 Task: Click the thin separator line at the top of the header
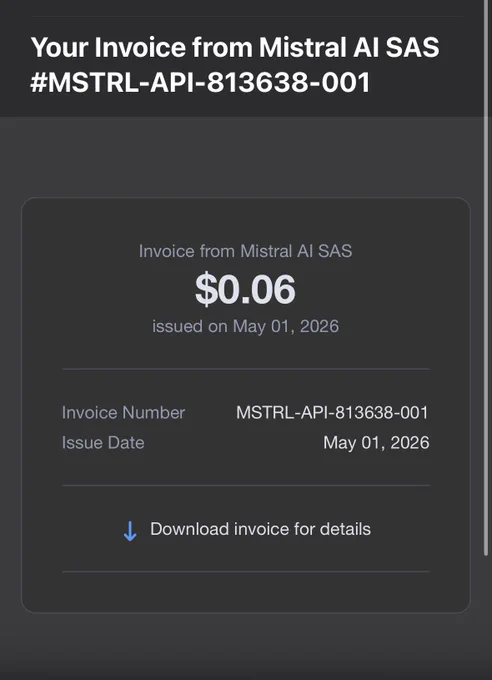point(246,16)
